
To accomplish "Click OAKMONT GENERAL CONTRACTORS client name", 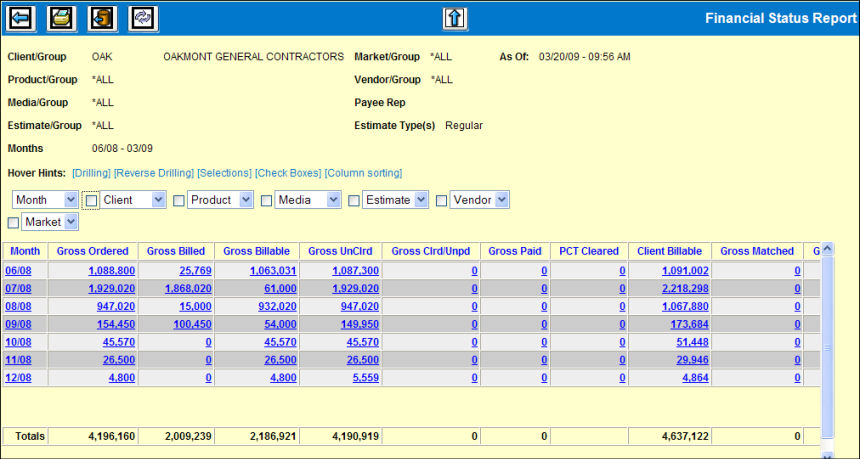I will [253, 57].
